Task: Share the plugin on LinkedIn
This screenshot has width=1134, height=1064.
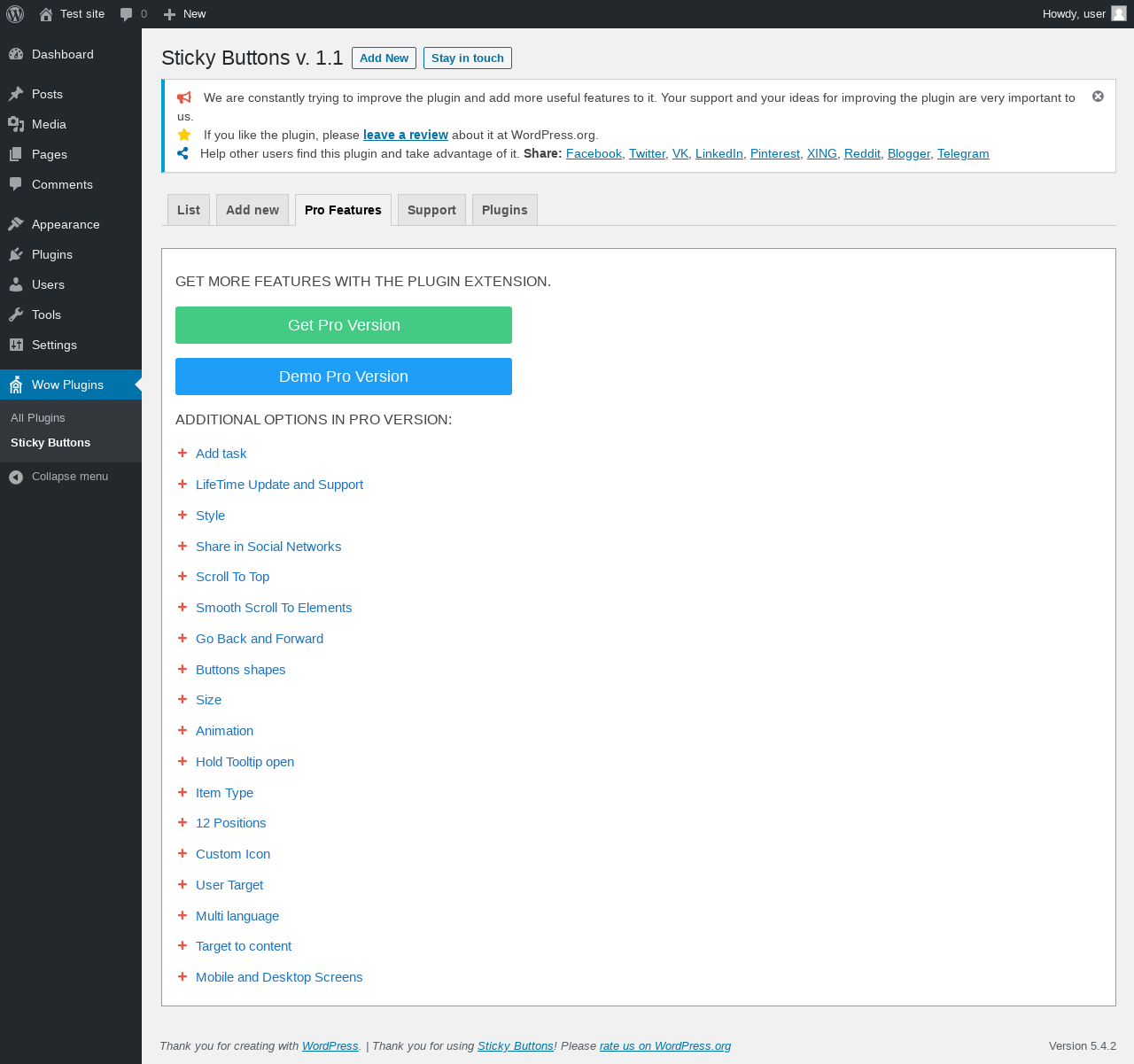Action: tap(719, 153)
